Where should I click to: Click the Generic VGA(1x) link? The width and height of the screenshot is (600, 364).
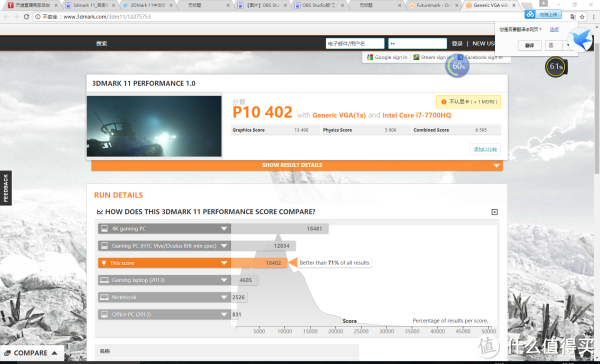[339, 115]
